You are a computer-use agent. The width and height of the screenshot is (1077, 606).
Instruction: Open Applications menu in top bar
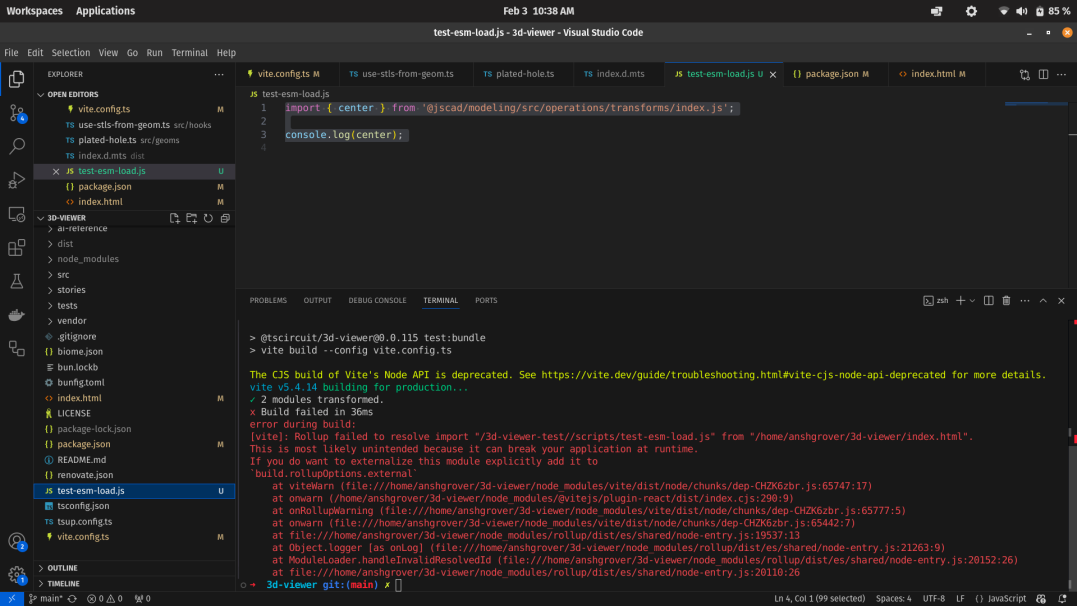[x=105, y=11]
